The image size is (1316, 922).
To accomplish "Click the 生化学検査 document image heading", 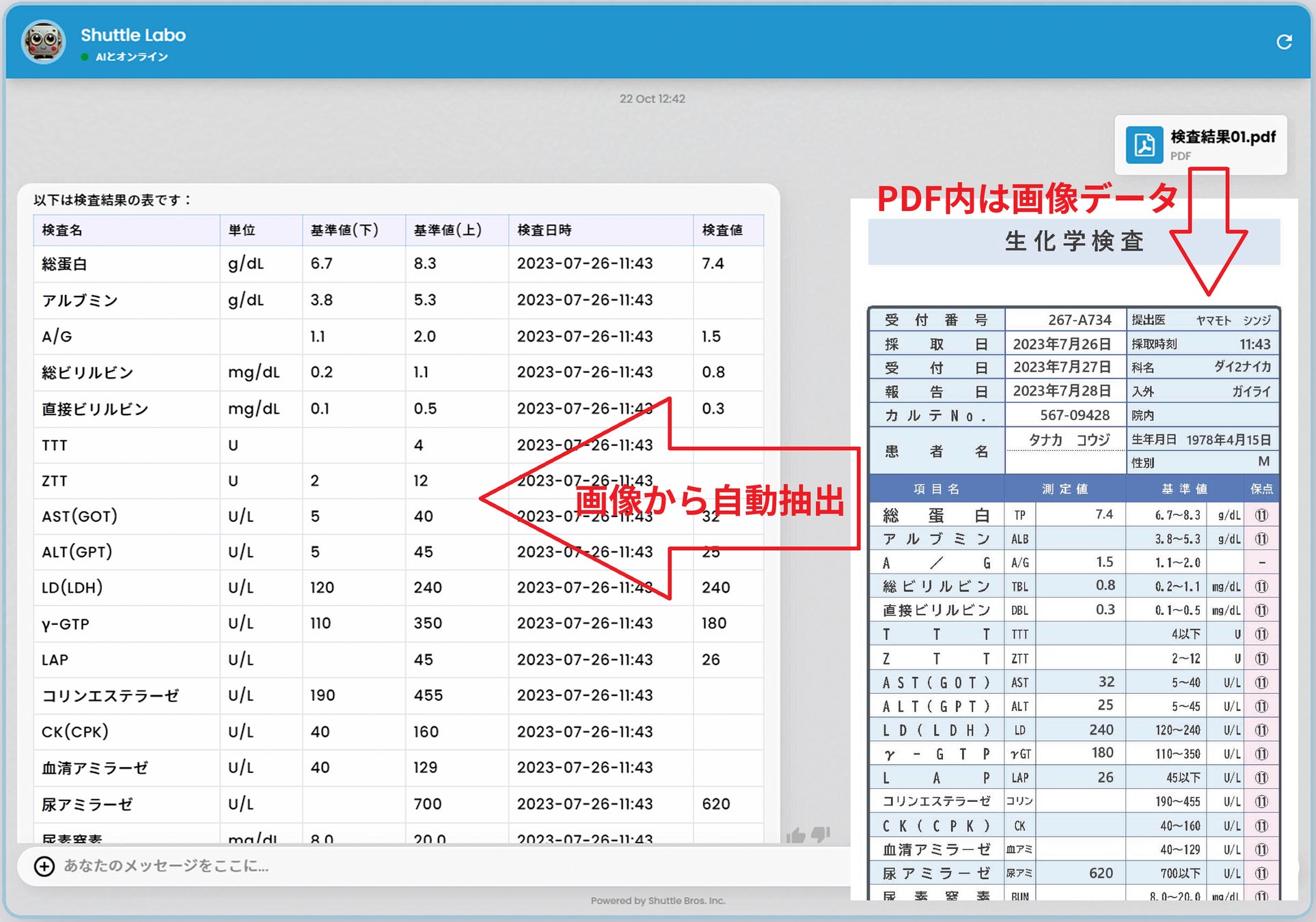I will click(1073, 241).
